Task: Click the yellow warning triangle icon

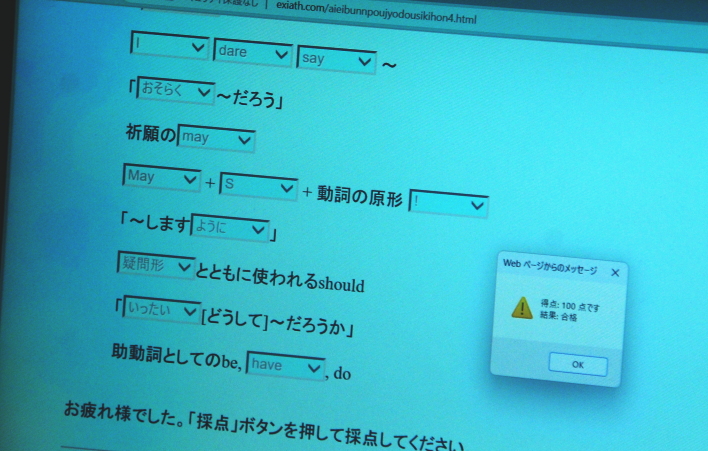Action: 522,308
